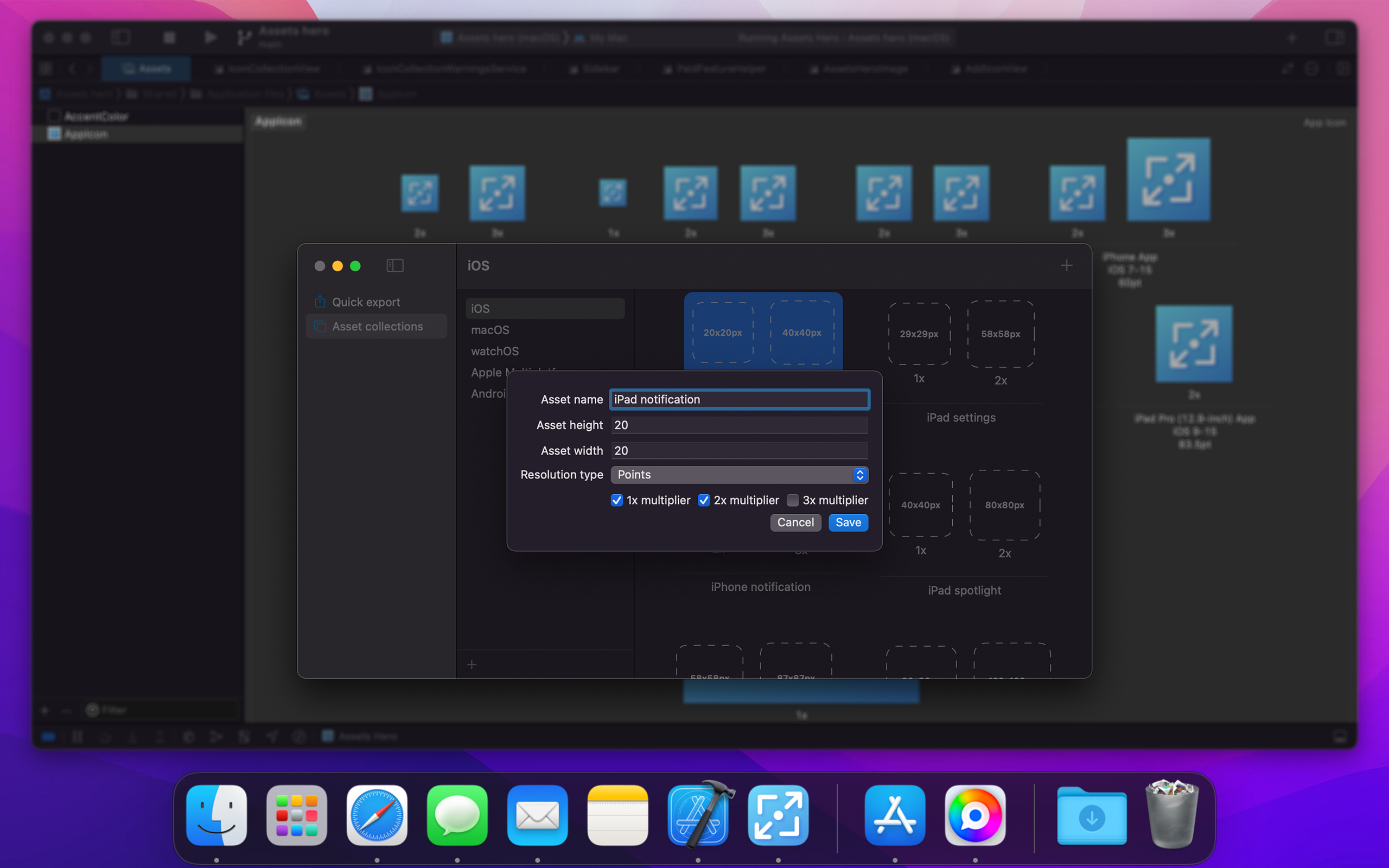Select macOS in the collection list
Viewport: 1389px width, 868px height.
[x=490, y=329]
